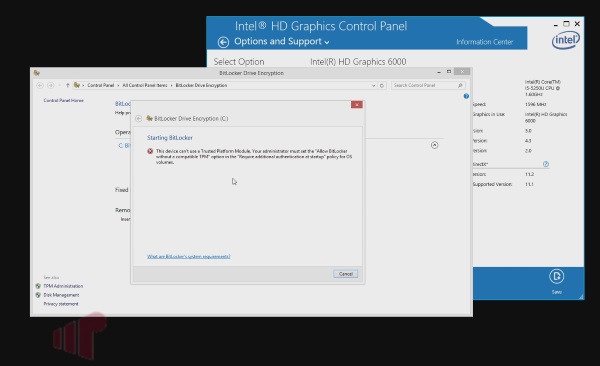Screen dimensions: 600x366
Task: Maximize the Intel Graphics Control Panel
Action: point(566,24)
